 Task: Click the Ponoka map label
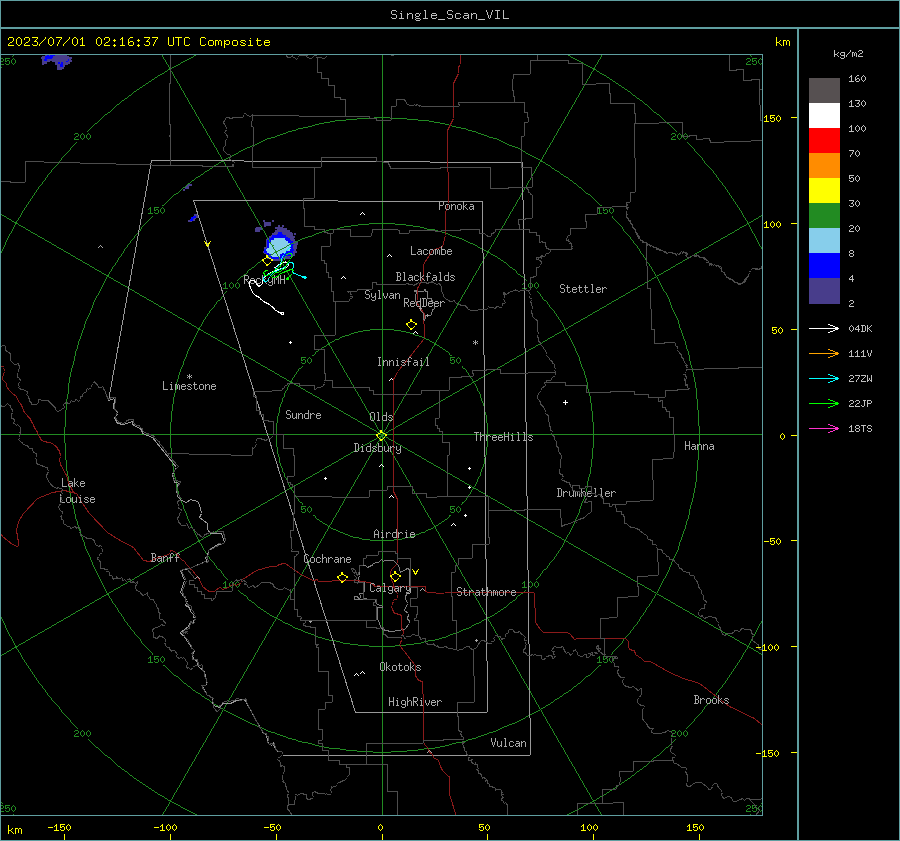pos(456,206)
